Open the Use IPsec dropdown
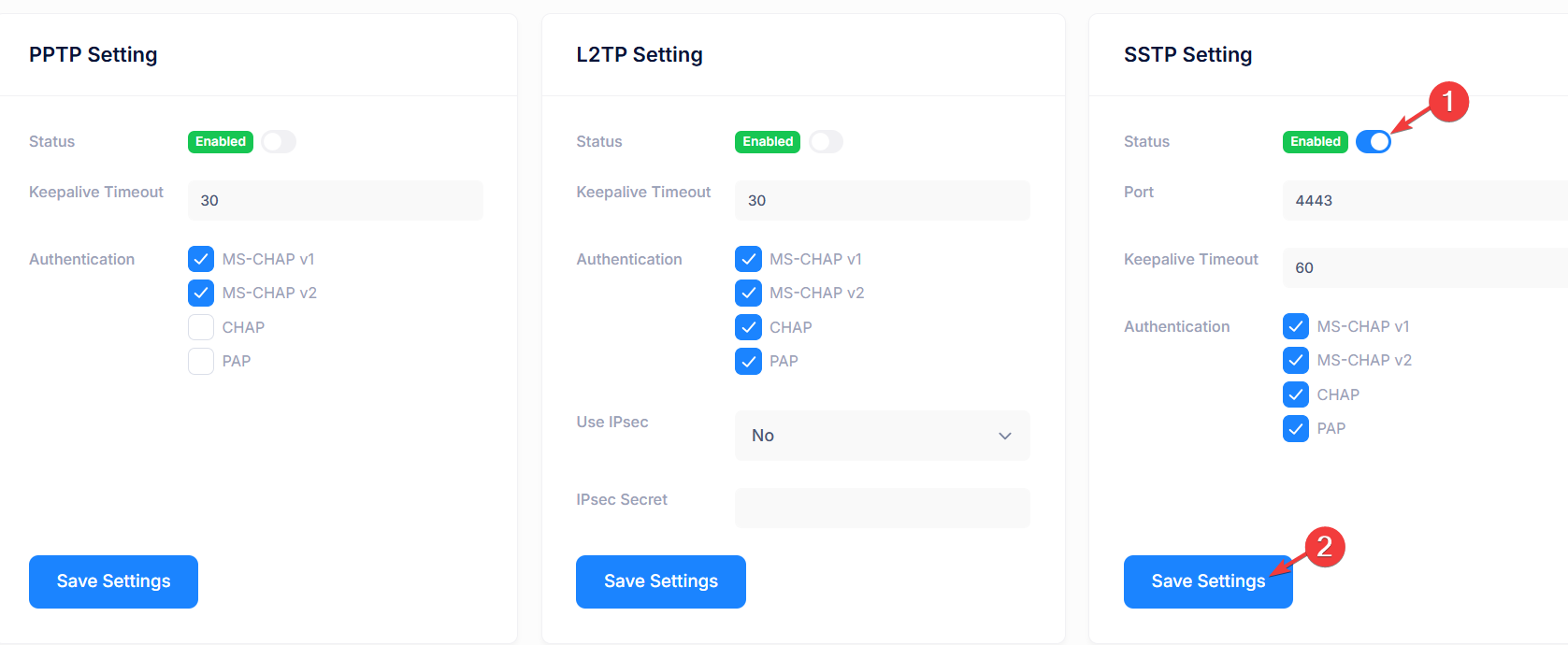1568x645 pixels. [883, 436]
